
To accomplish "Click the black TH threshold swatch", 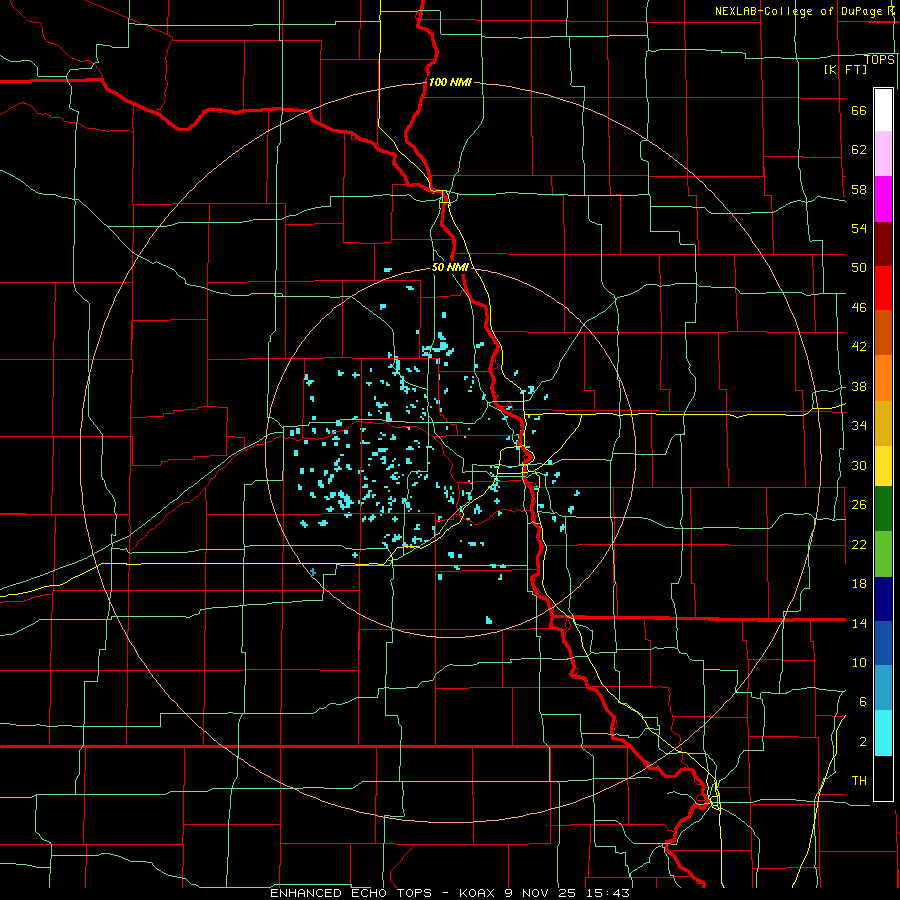I will 883,778.
